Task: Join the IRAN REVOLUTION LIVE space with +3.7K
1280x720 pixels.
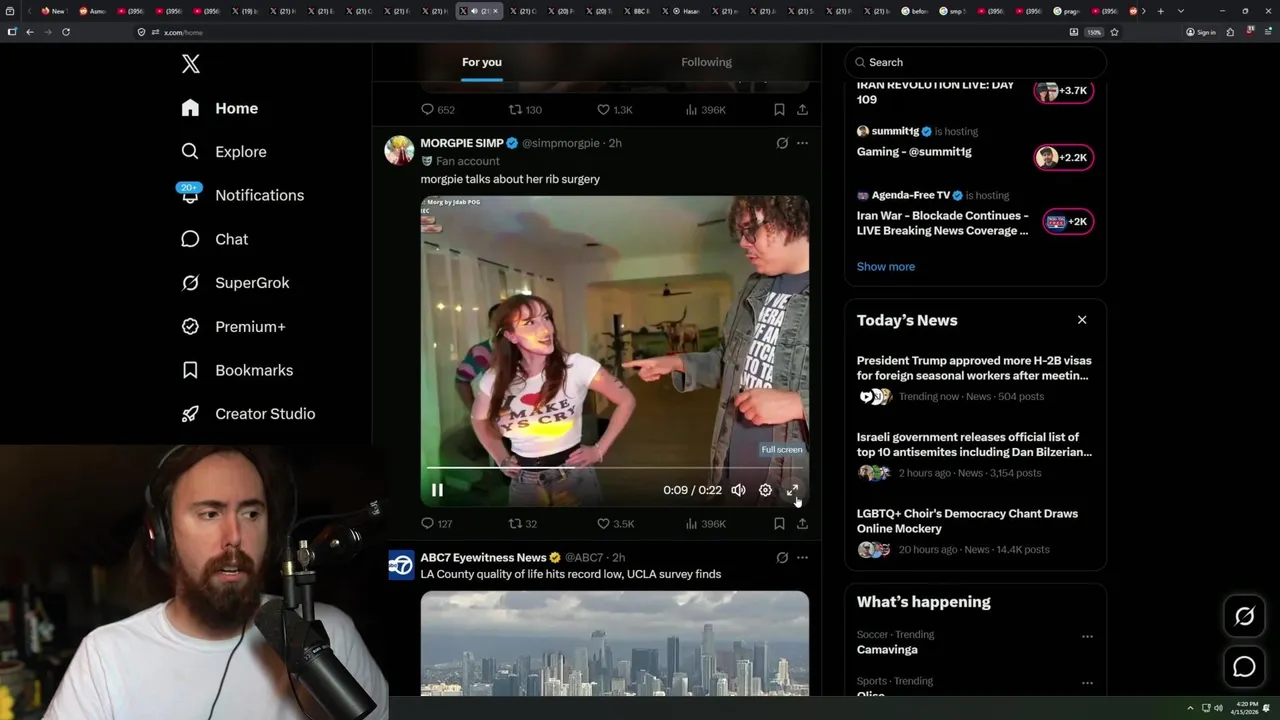Action: pyautogui.click(x=1063, y=91)
